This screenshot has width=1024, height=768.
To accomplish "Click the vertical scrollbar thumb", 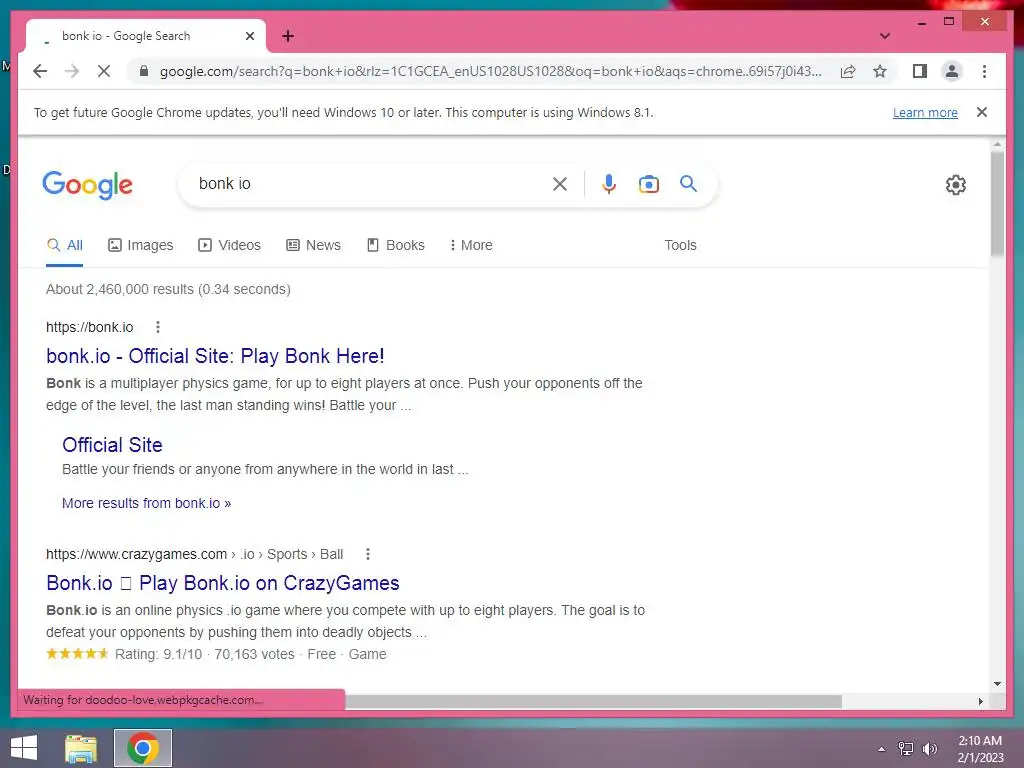I will coord(997,204).
